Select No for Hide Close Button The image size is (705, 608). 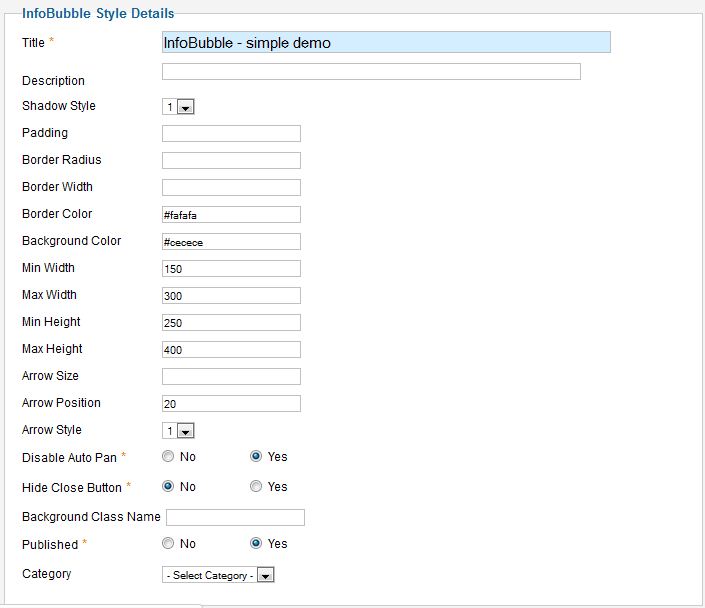point(168,487)
